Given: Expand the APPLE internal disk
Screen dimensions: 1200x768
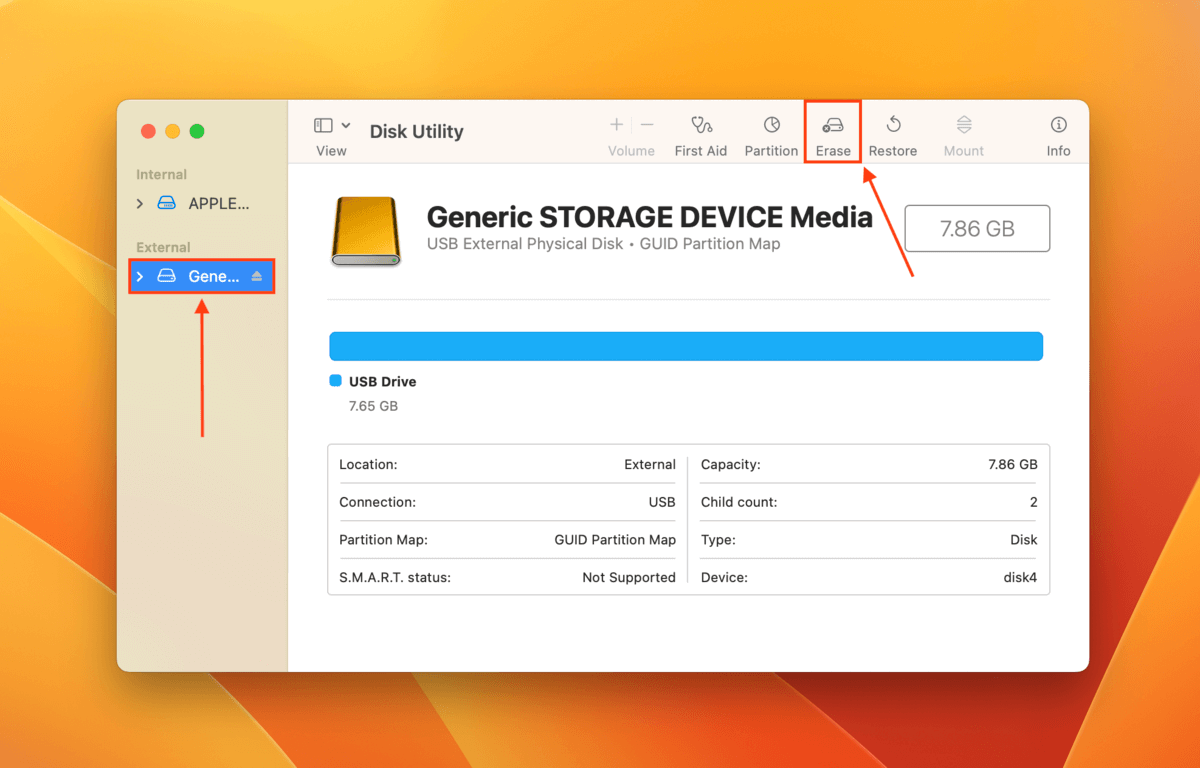Looking at the screenshot, I should [140, 204].
